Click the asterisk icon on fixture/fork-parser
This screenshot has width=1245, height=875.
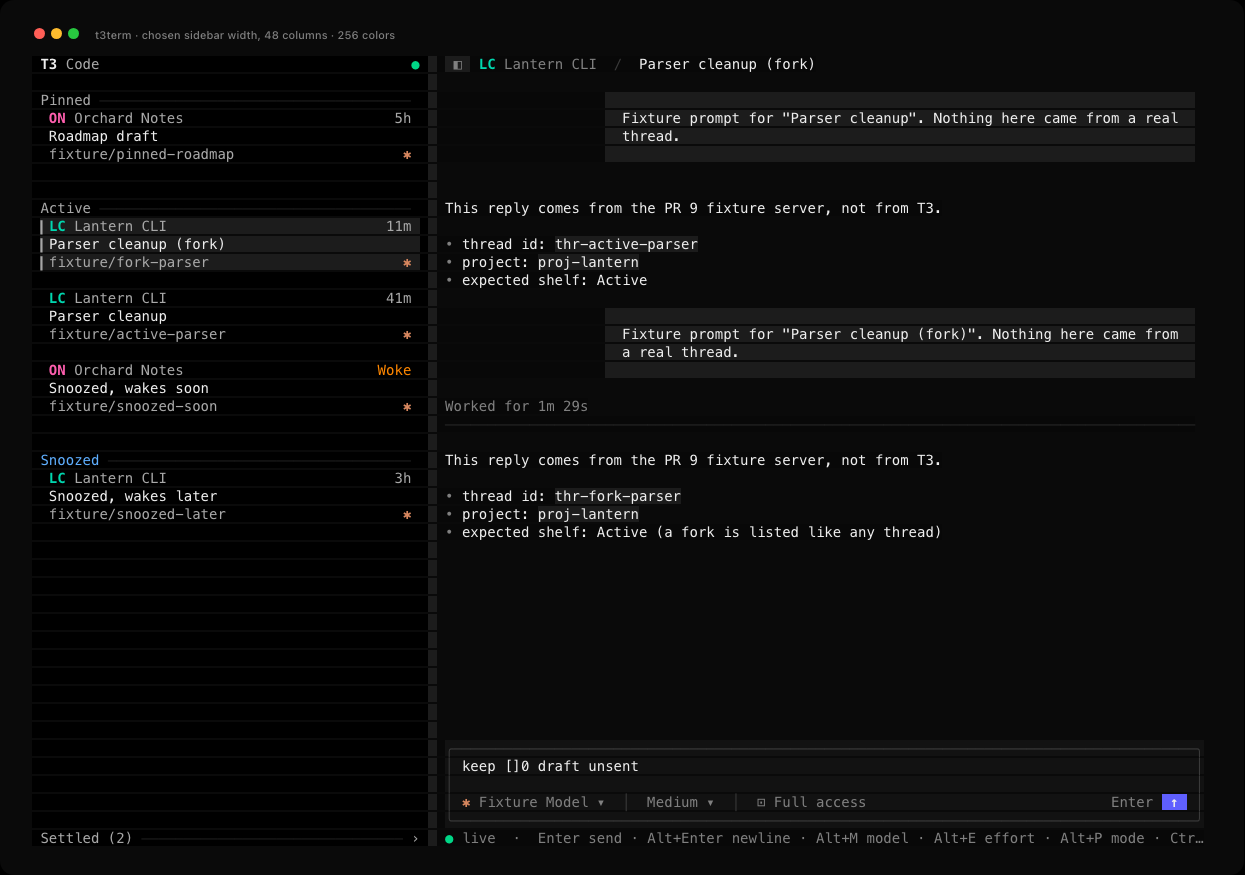pos(407,263)
